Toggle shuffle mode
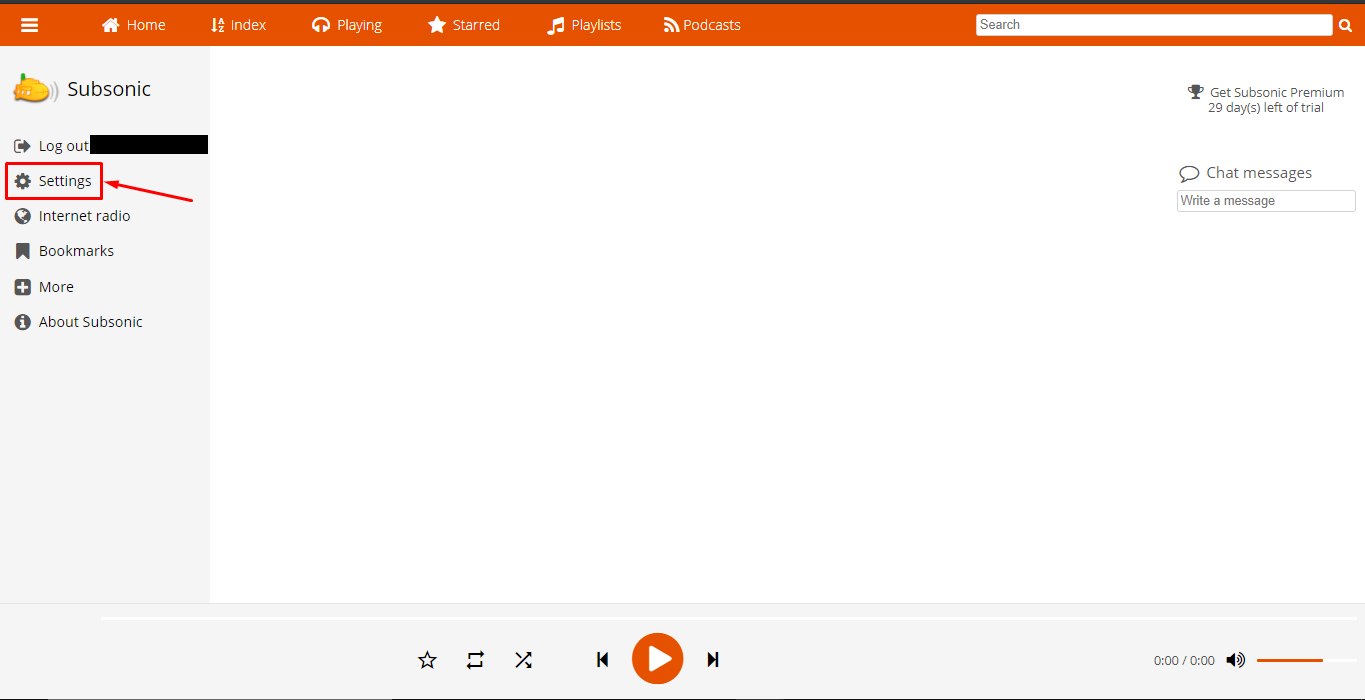This screenshot has height=700, width=1365. tap(523, 660)
